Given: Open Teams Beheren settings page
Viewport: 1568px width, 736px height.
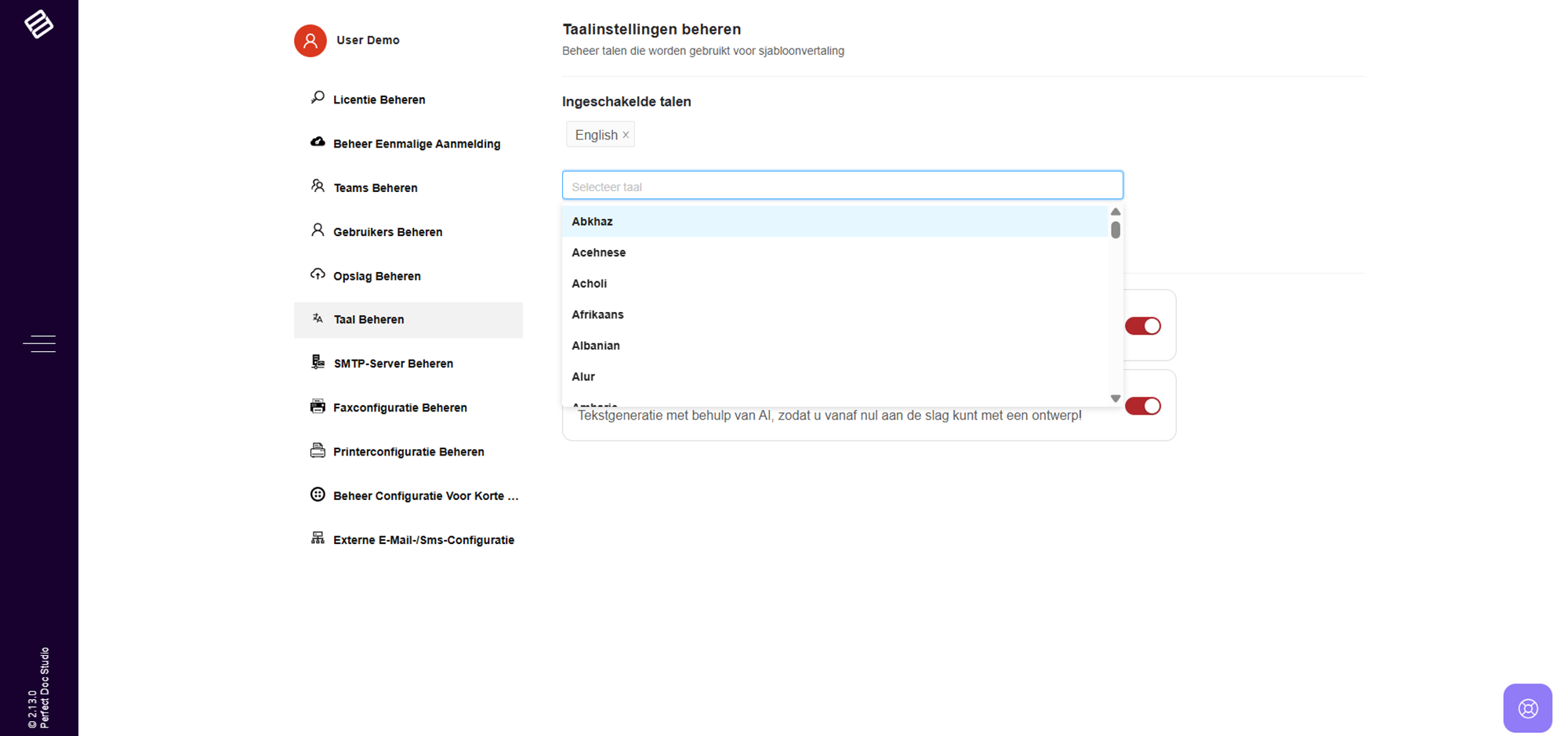Looking at the screenshot, I should (375, 188).
